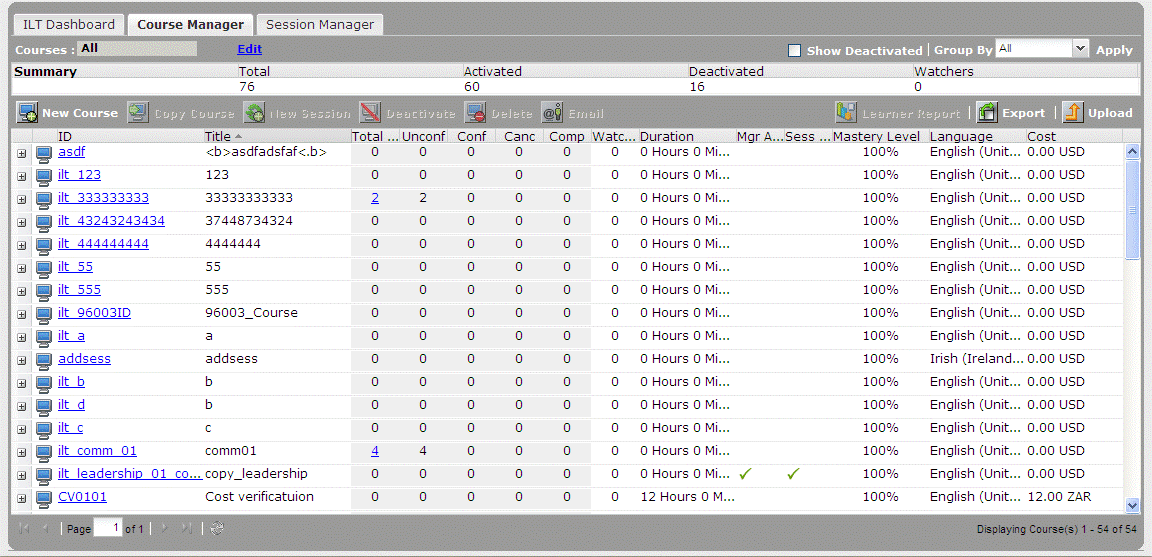
Task: Expand the ilt_a course row
Action: pos(21,337)
